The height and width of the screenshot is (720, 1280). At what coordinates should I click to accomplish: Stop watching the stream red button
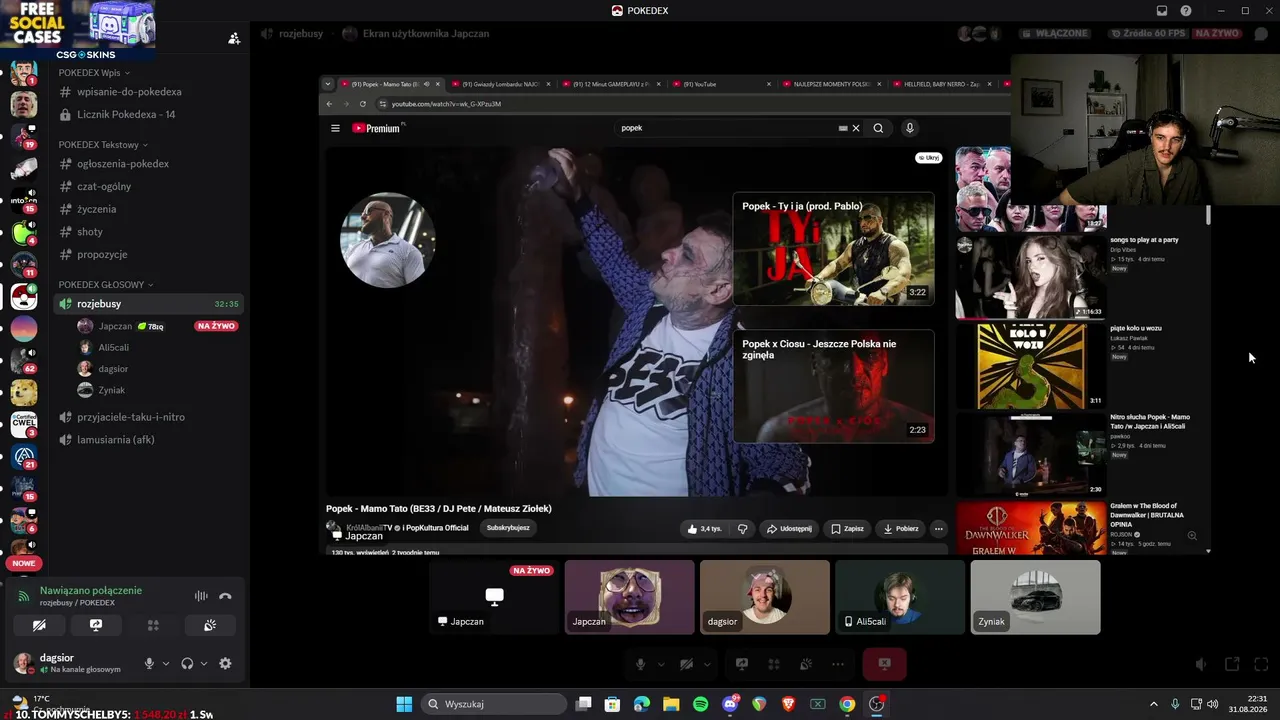(x=884, y=664)
